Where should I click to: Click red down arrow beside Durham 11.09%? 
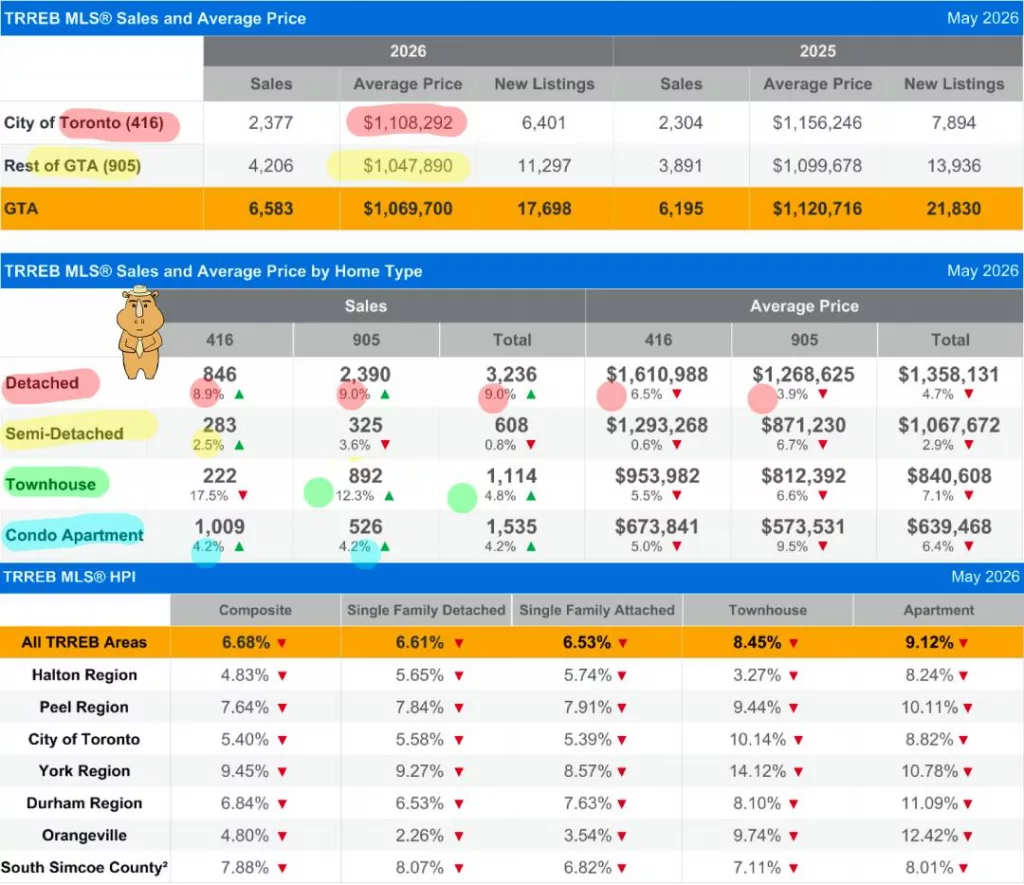pyautogui.click(x=968, y=804)
